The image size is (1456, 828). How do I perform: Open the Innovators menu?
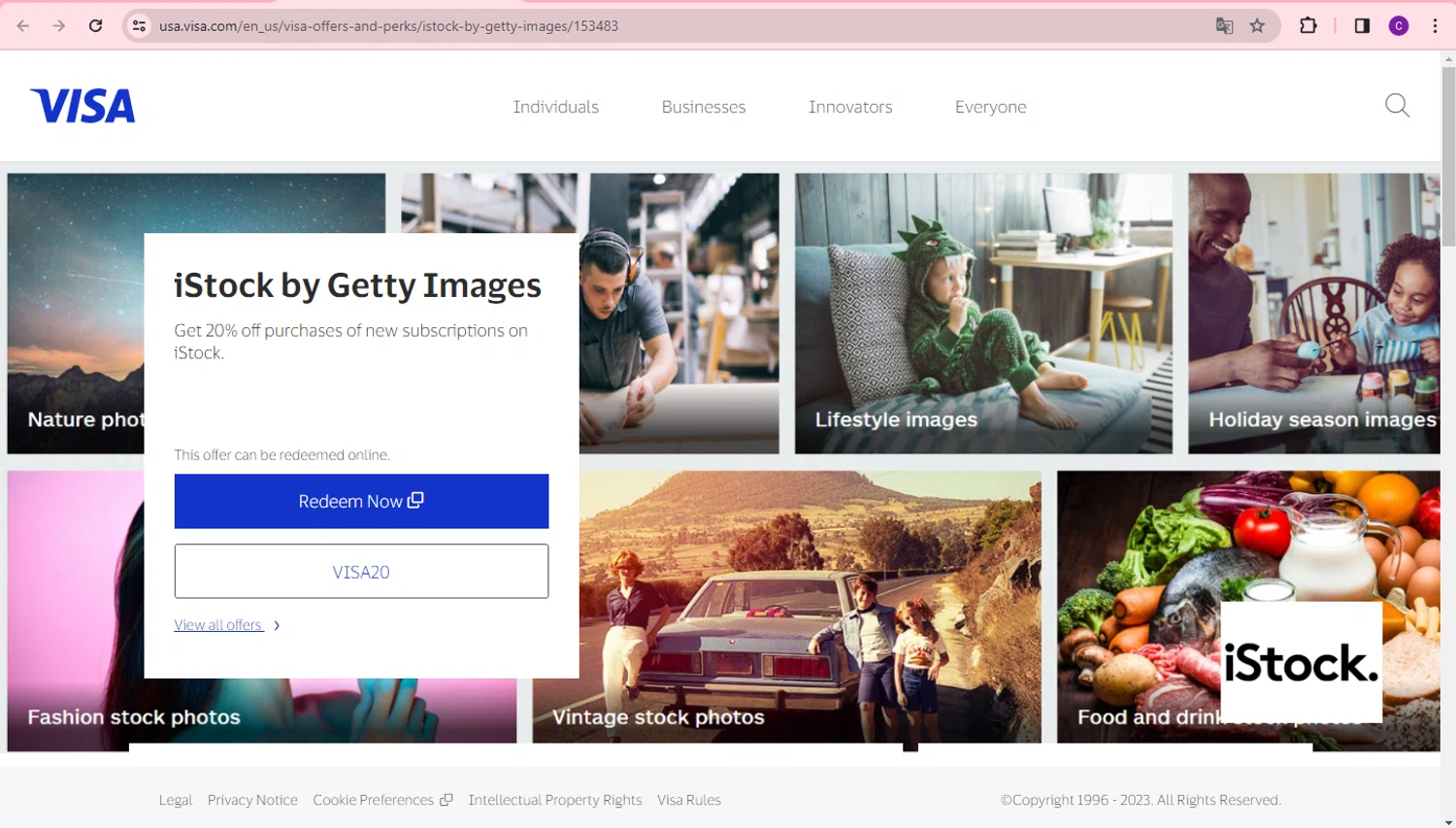click(x=850, y=107)
